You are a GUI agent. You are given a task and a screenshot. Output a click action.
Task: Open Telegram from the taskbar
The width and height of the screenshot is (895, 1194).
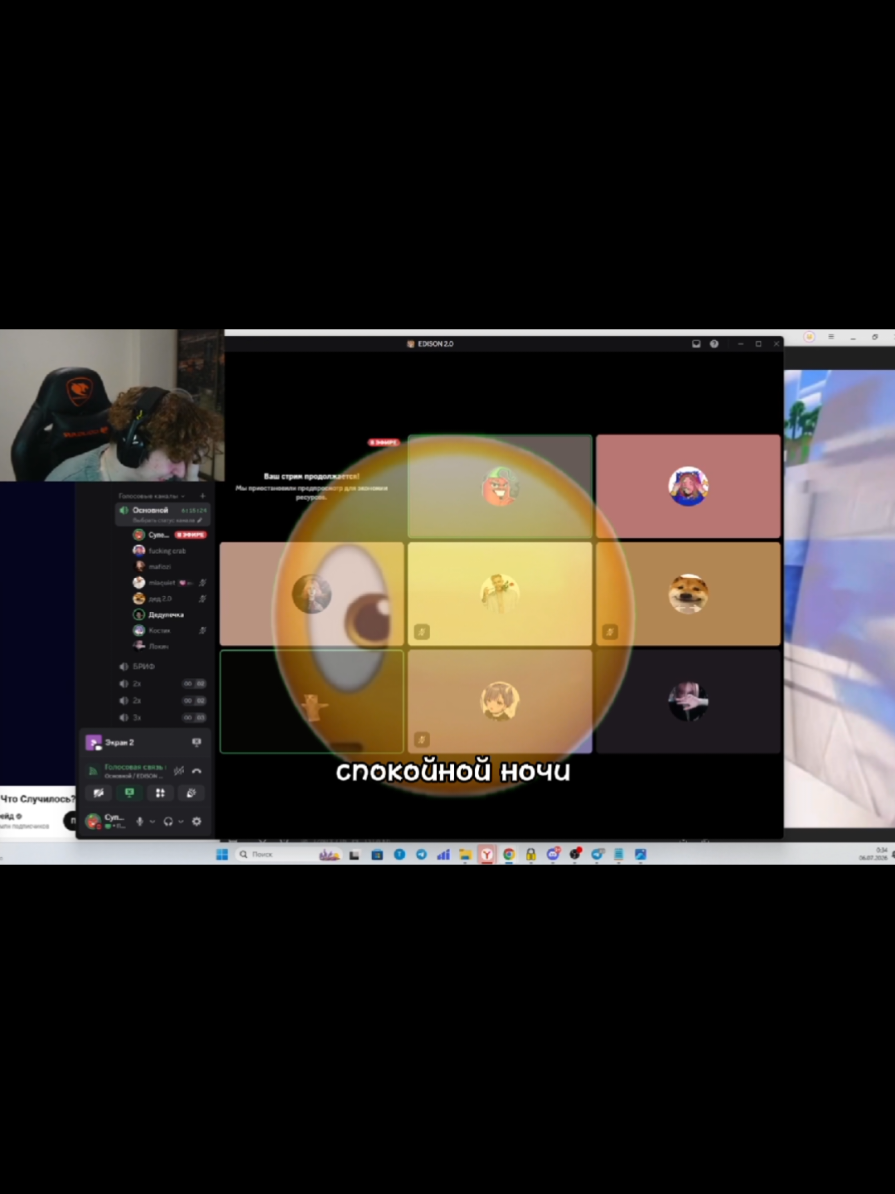[421, 854]
